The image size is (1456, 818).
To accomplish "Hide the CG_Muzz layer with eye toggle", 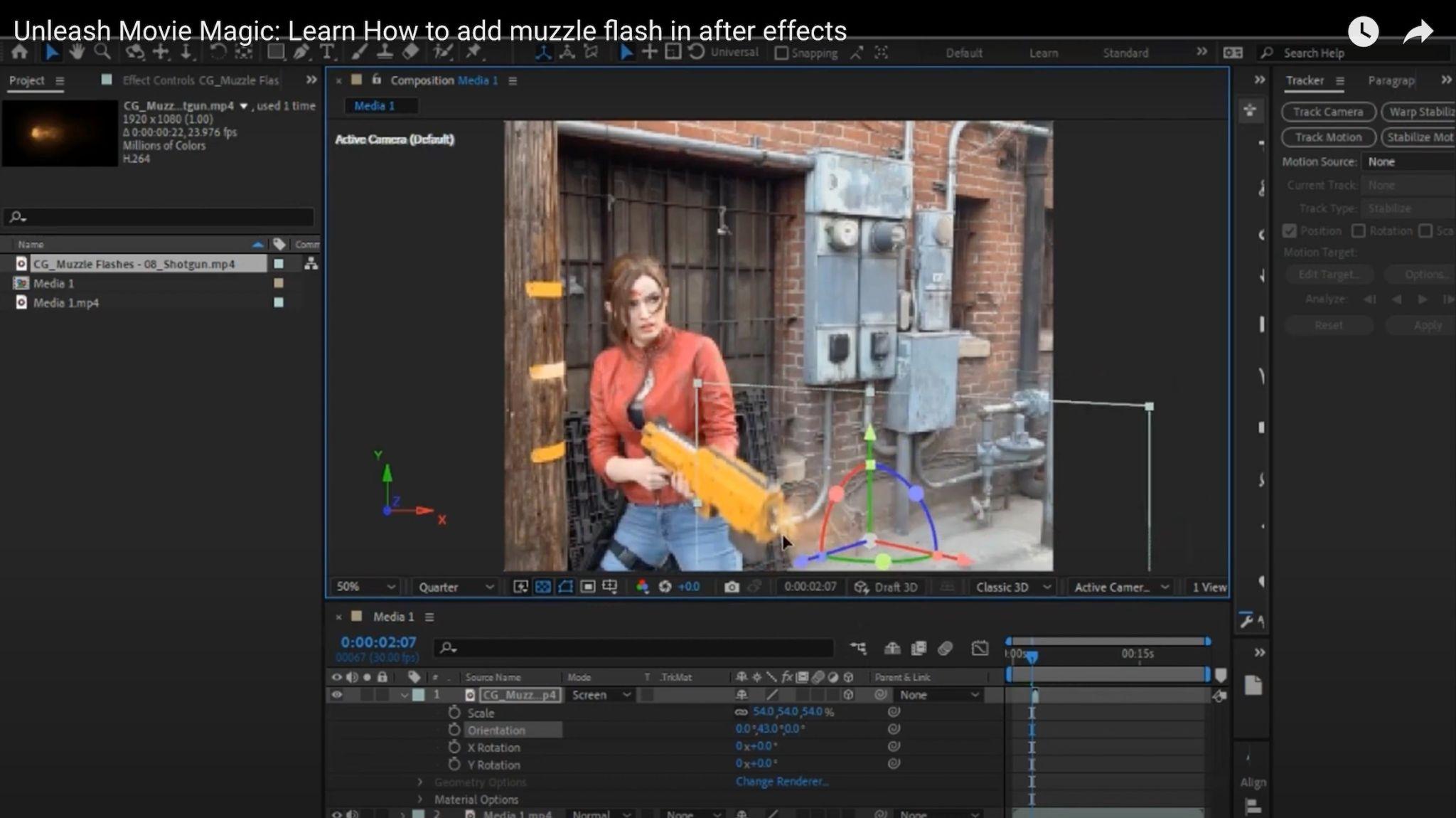I will 337,695.
